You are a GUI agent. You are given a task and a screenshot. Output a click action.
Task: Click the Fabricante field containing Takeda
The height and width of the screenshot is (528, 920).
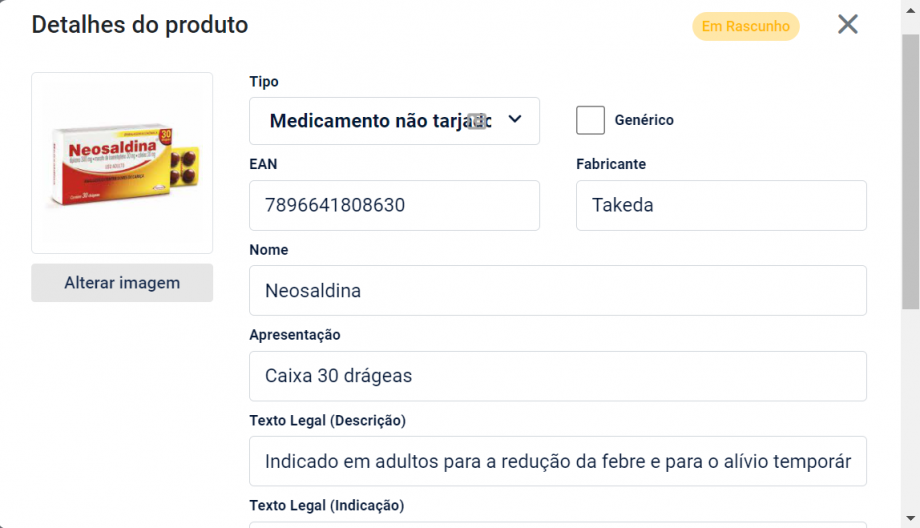(x=721, y=206)
